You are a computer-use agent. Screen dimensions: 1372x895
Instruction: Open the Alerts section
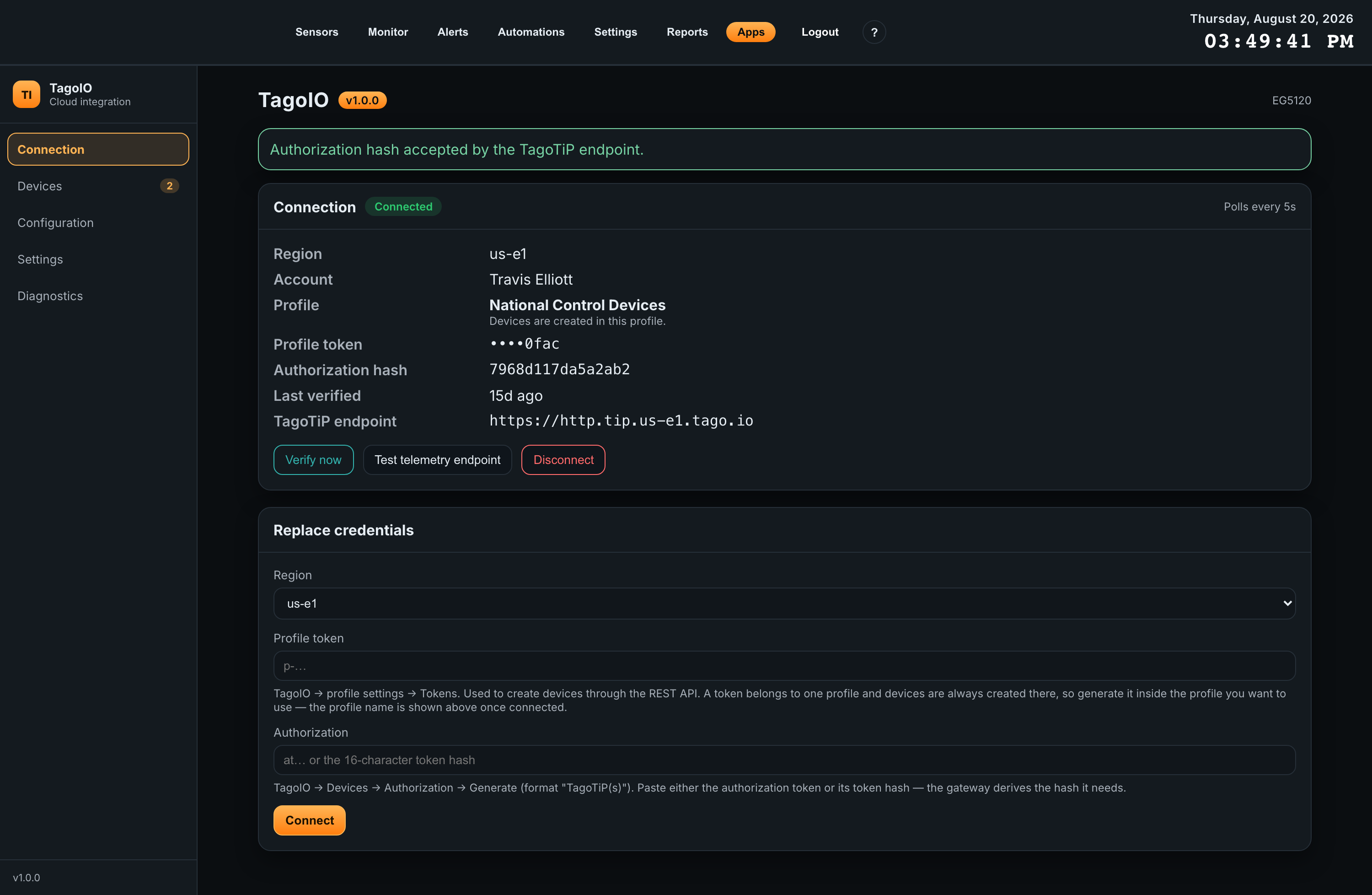coord(452,32)
